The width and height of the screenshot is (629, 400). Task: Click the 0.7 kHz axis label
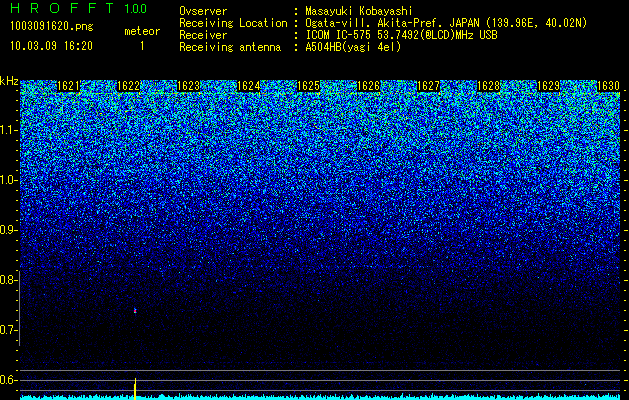[8, 330]
